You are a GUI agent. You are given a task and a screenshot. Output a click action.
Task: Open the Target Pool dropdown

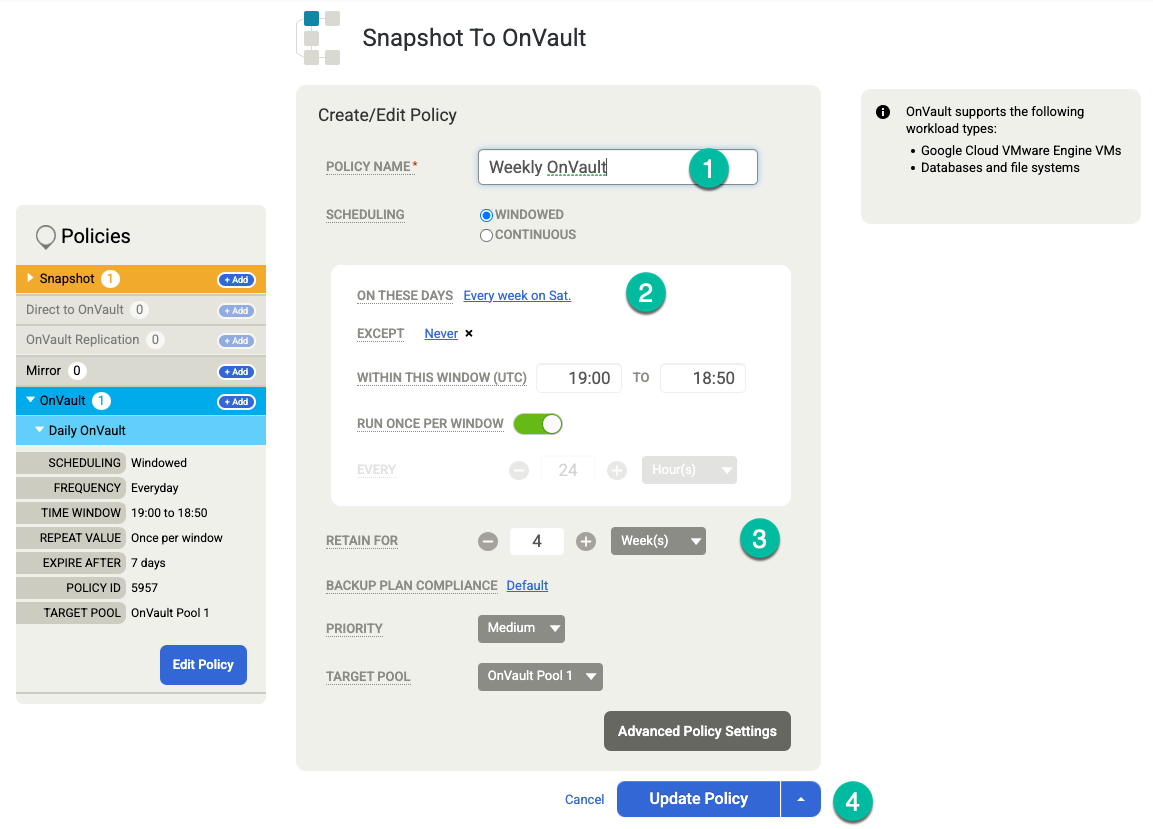540,676
